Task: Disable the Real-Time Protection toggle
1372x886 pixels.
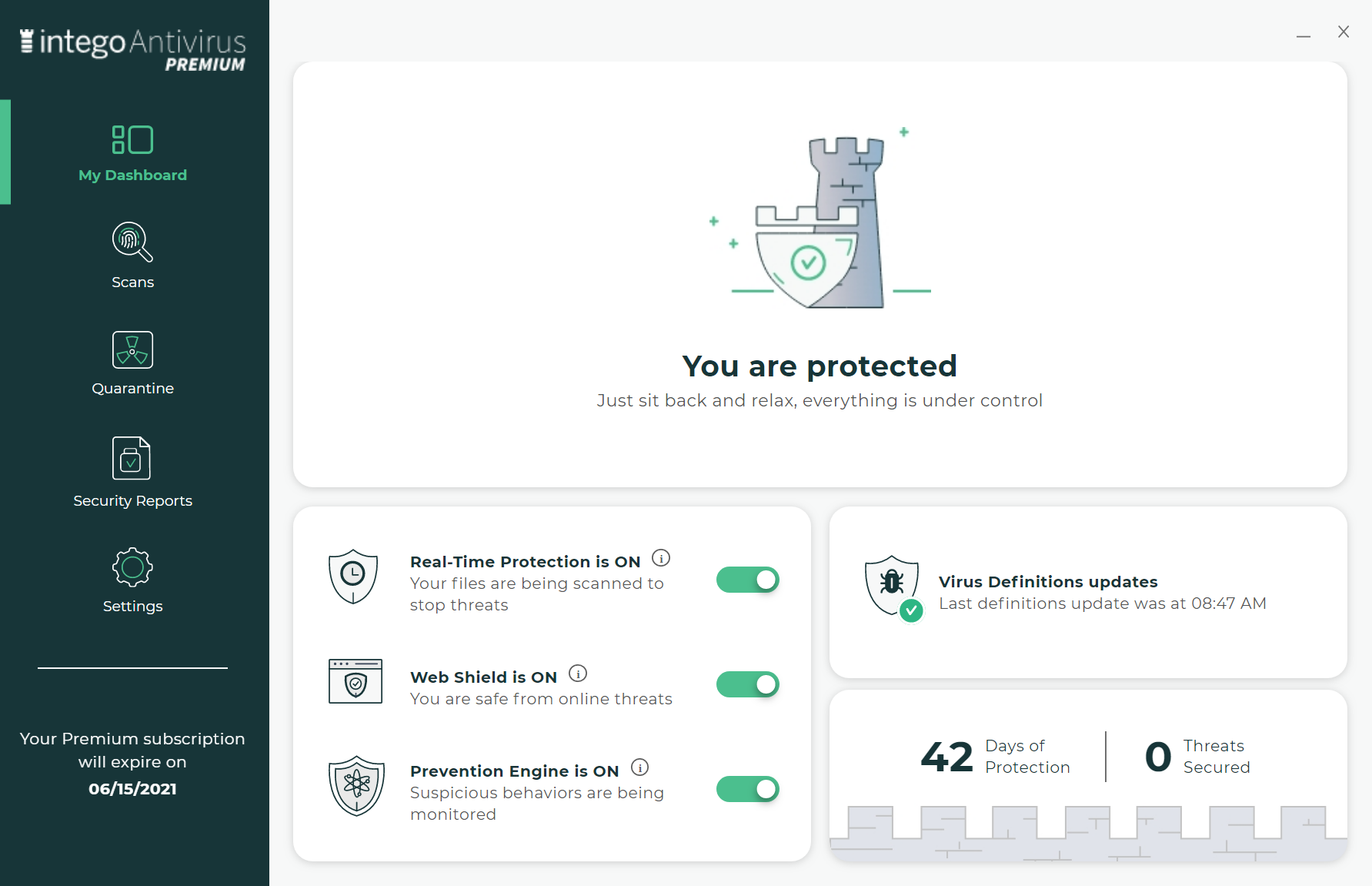Action: [747, 580]
